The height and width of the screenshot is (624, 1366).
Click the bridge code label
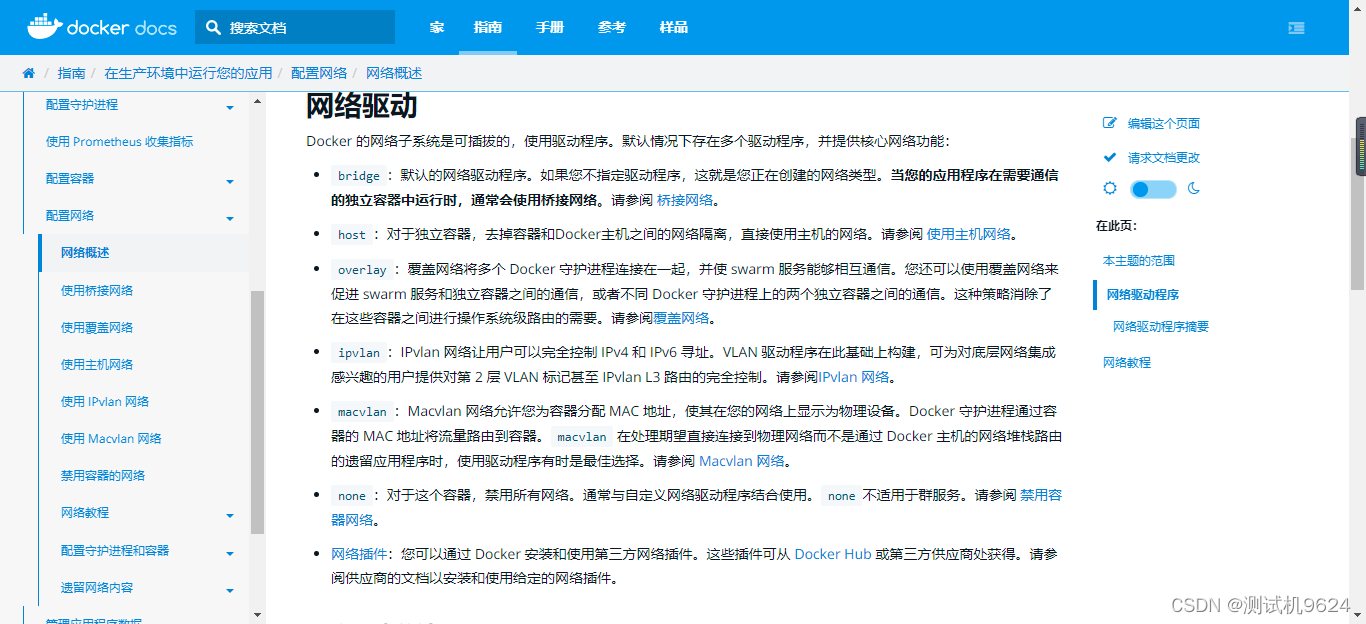click(x=359, y=176)
